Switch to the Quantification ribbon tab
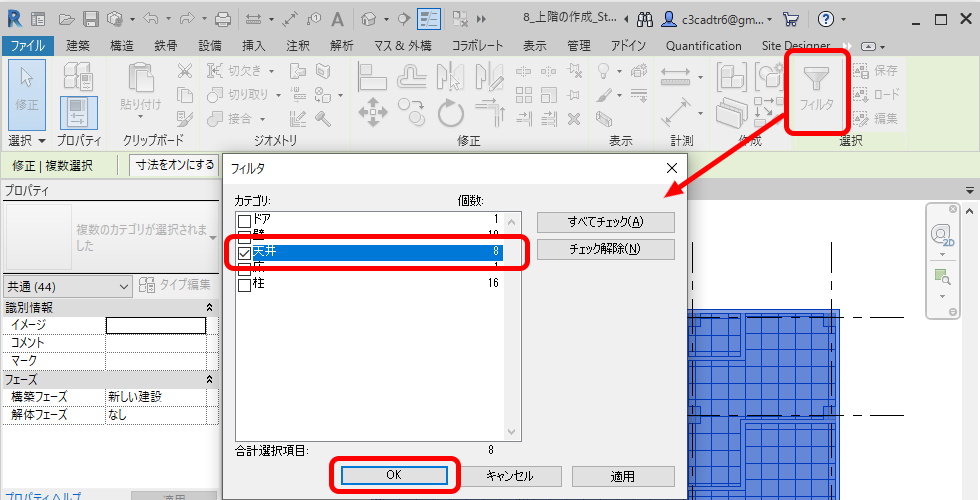980x500 pixels. pos(704,46)
